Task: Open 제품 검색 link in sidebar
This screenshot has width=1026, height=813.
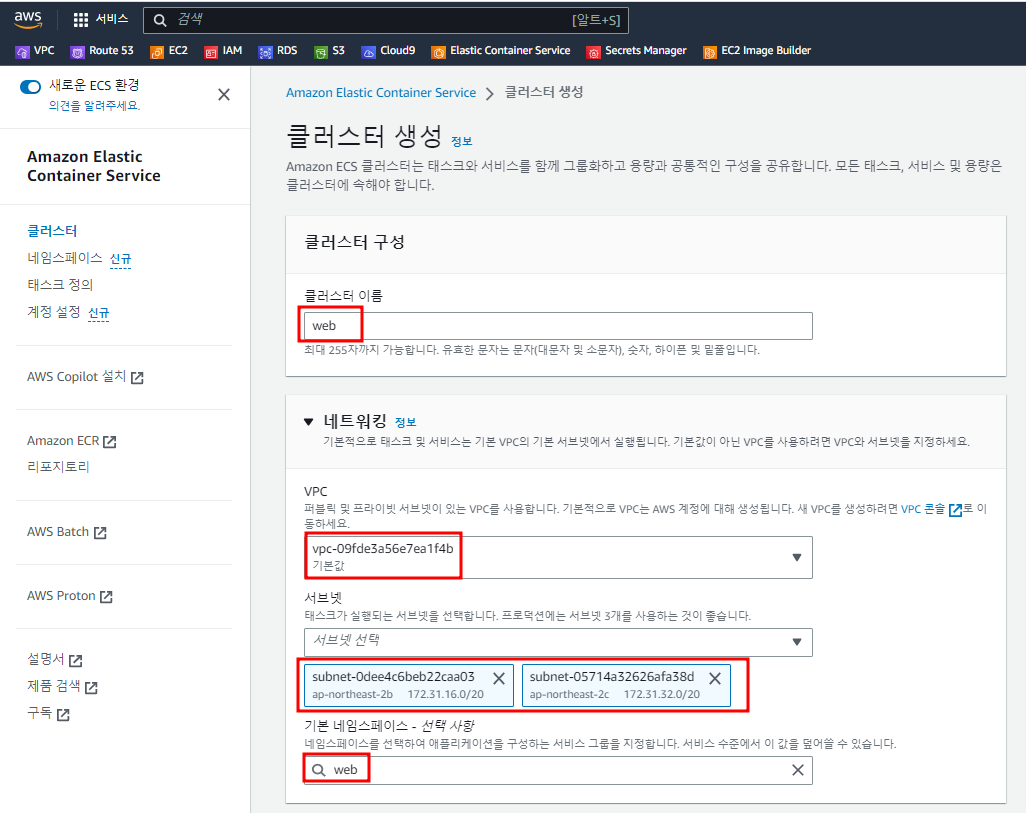Action: click(x=54, y=686)
